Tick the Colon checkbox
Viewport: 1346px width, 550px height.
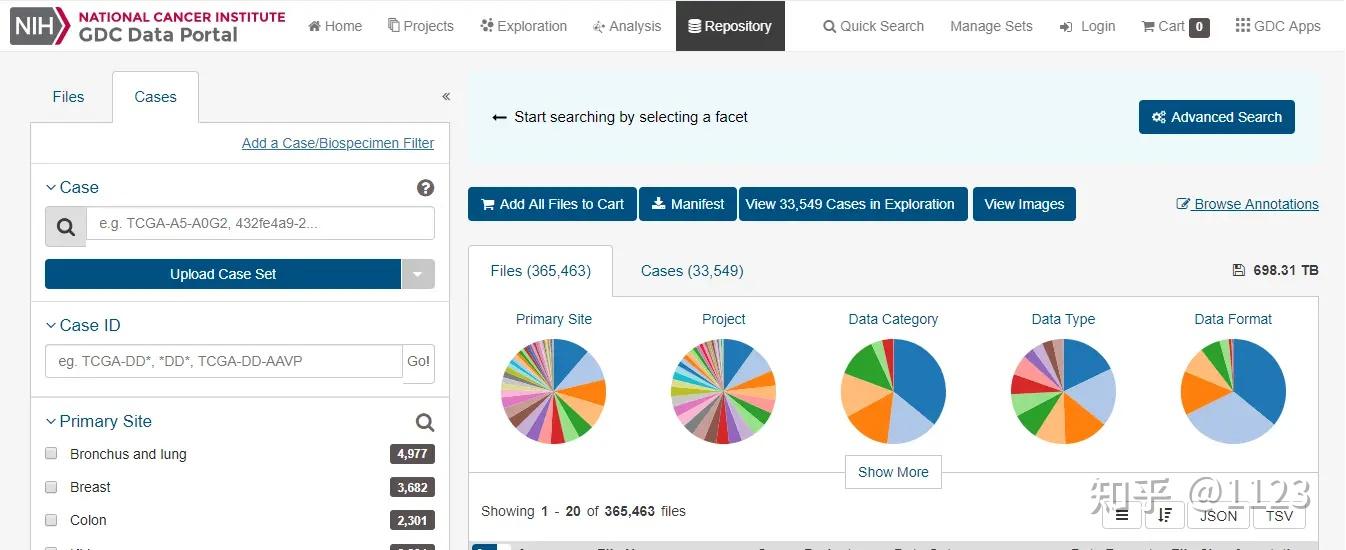(51, 519)
